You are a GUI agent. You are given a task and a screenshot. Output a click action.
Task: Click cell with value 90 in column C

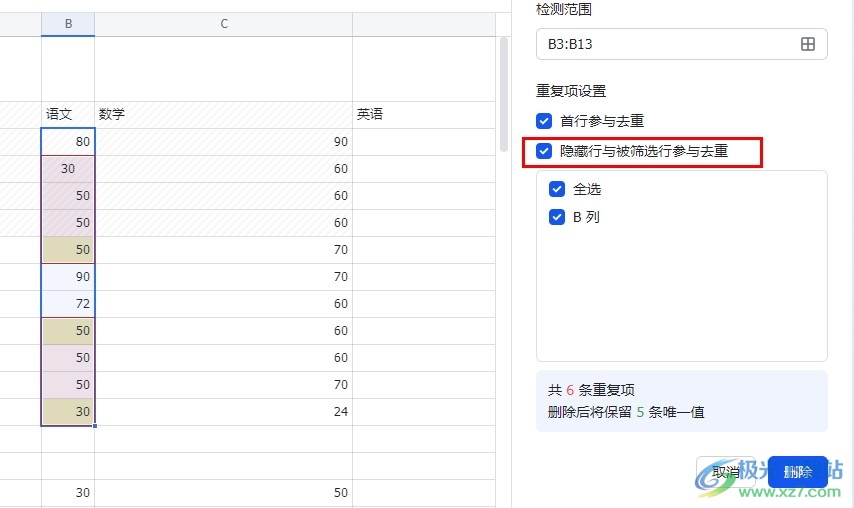(x=224, y=142)
